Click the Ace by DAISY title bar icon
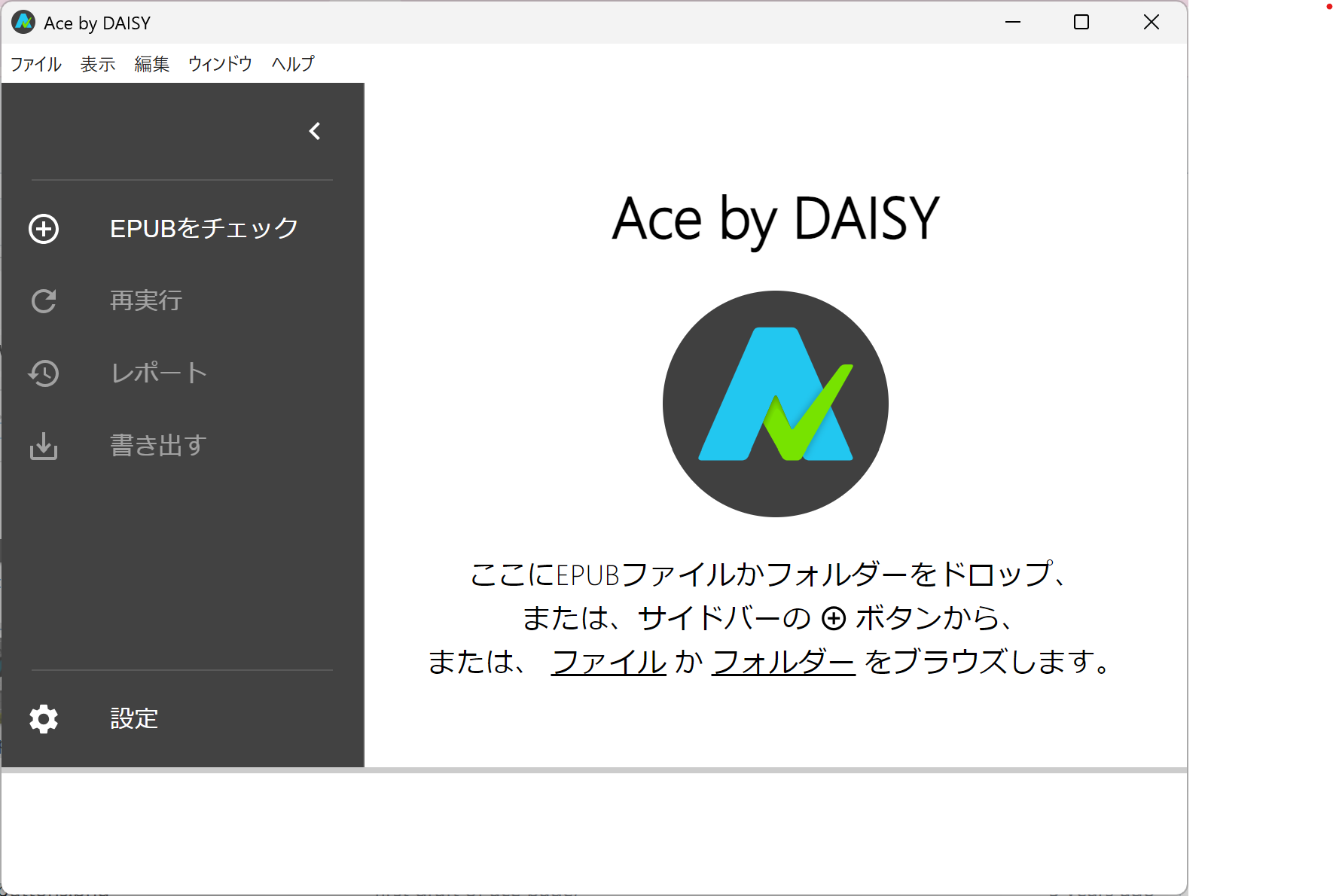This screenshot has height=896, width=1333. [x=23, y=23]
